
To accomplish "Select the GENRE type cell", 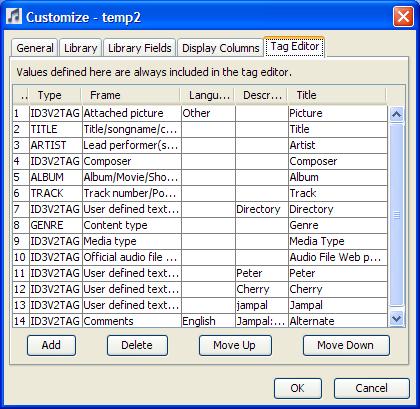I will tap(56, 225).
